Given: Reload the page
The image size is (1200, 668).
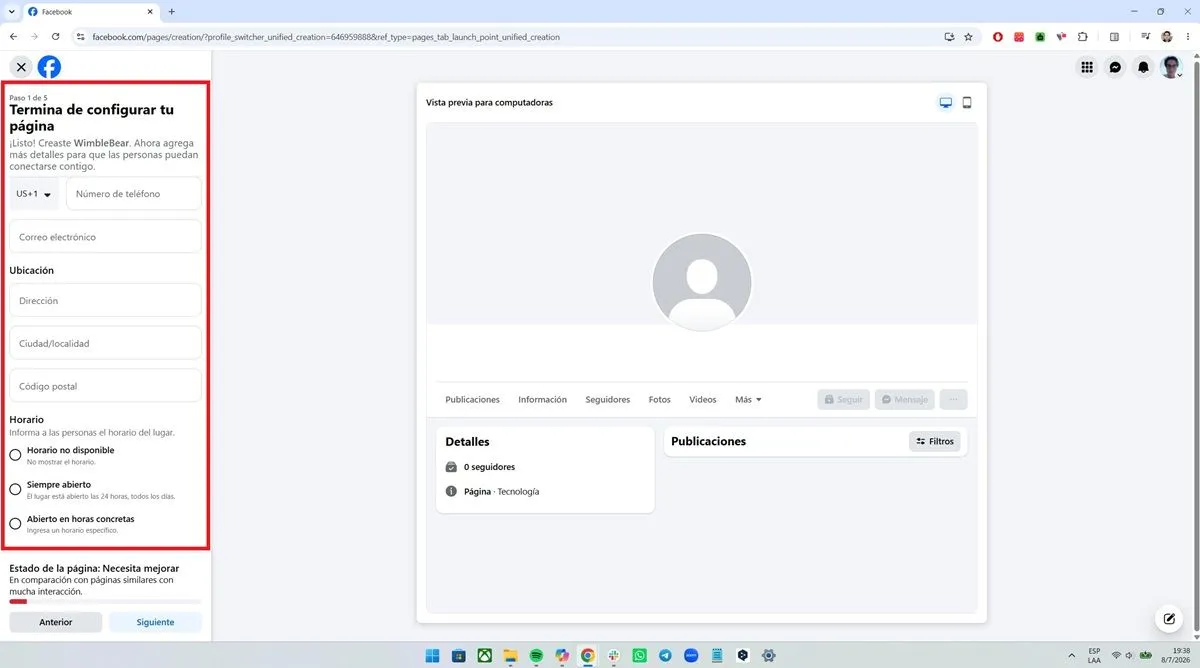Looking at the screenshot, I should click(55, 37).
